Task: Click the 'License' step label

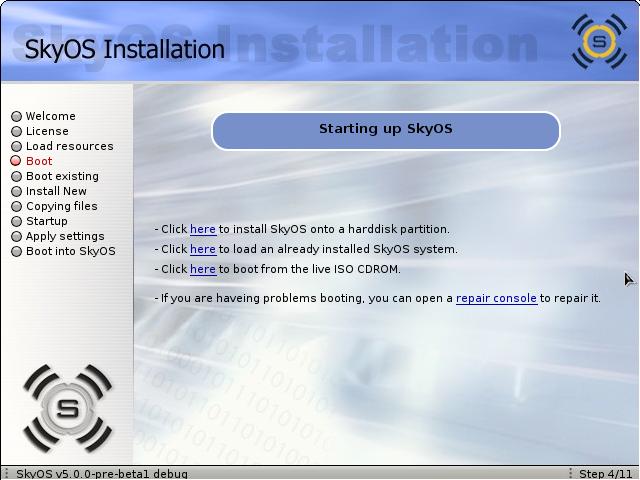Action: (x=47, y=131)
